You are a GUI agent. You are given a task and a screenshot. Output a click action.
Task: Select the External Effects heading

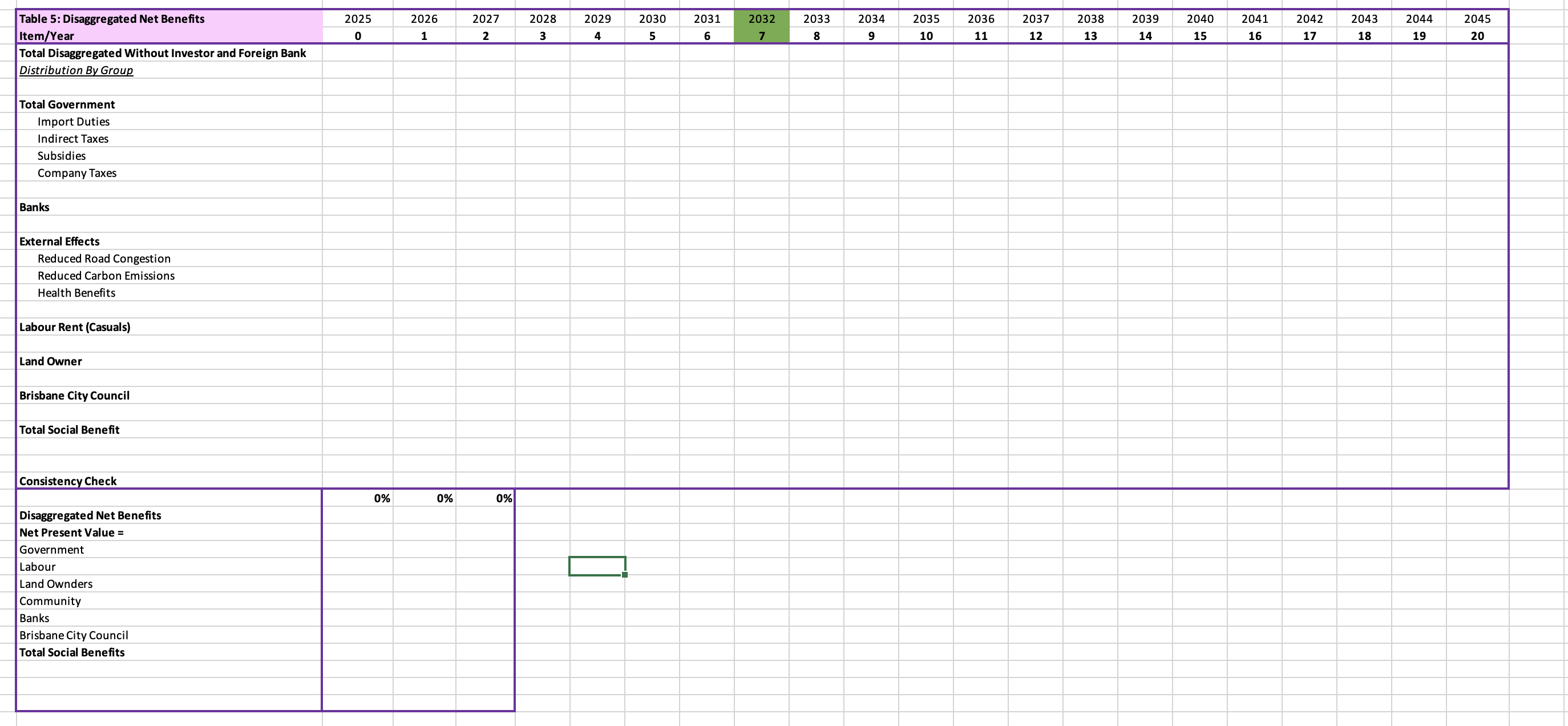(x=59, y=241)
